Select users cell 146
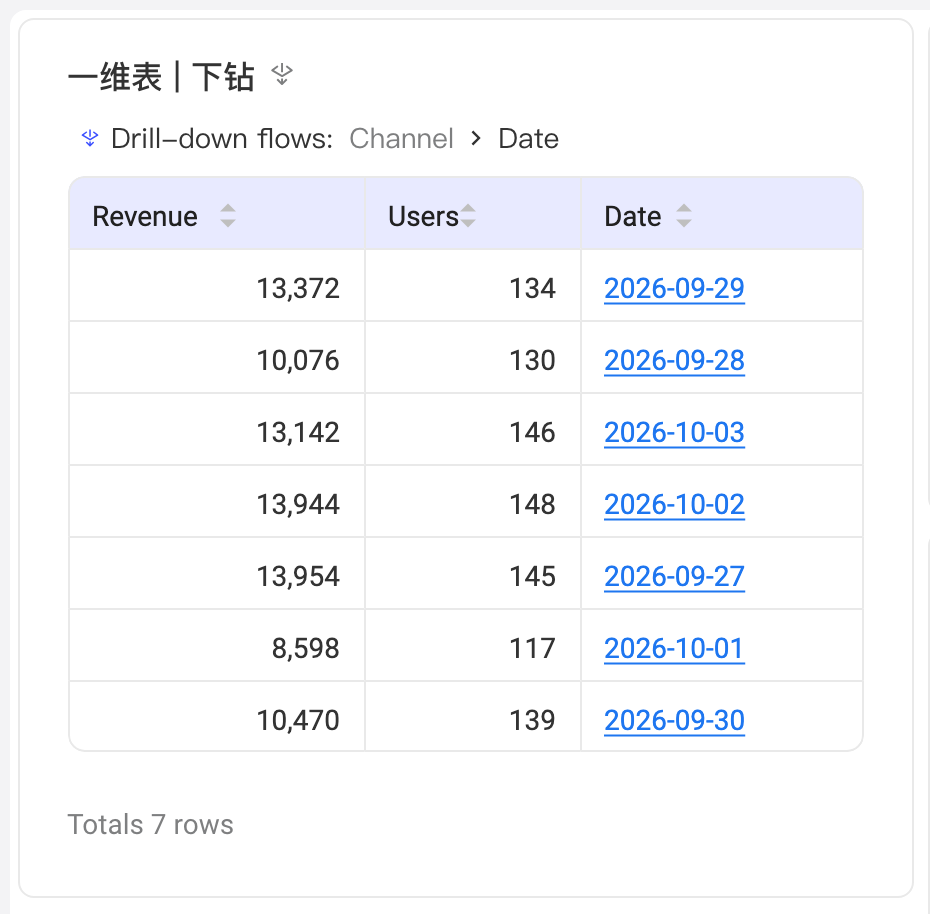930x914 pixels. point(473,429)
